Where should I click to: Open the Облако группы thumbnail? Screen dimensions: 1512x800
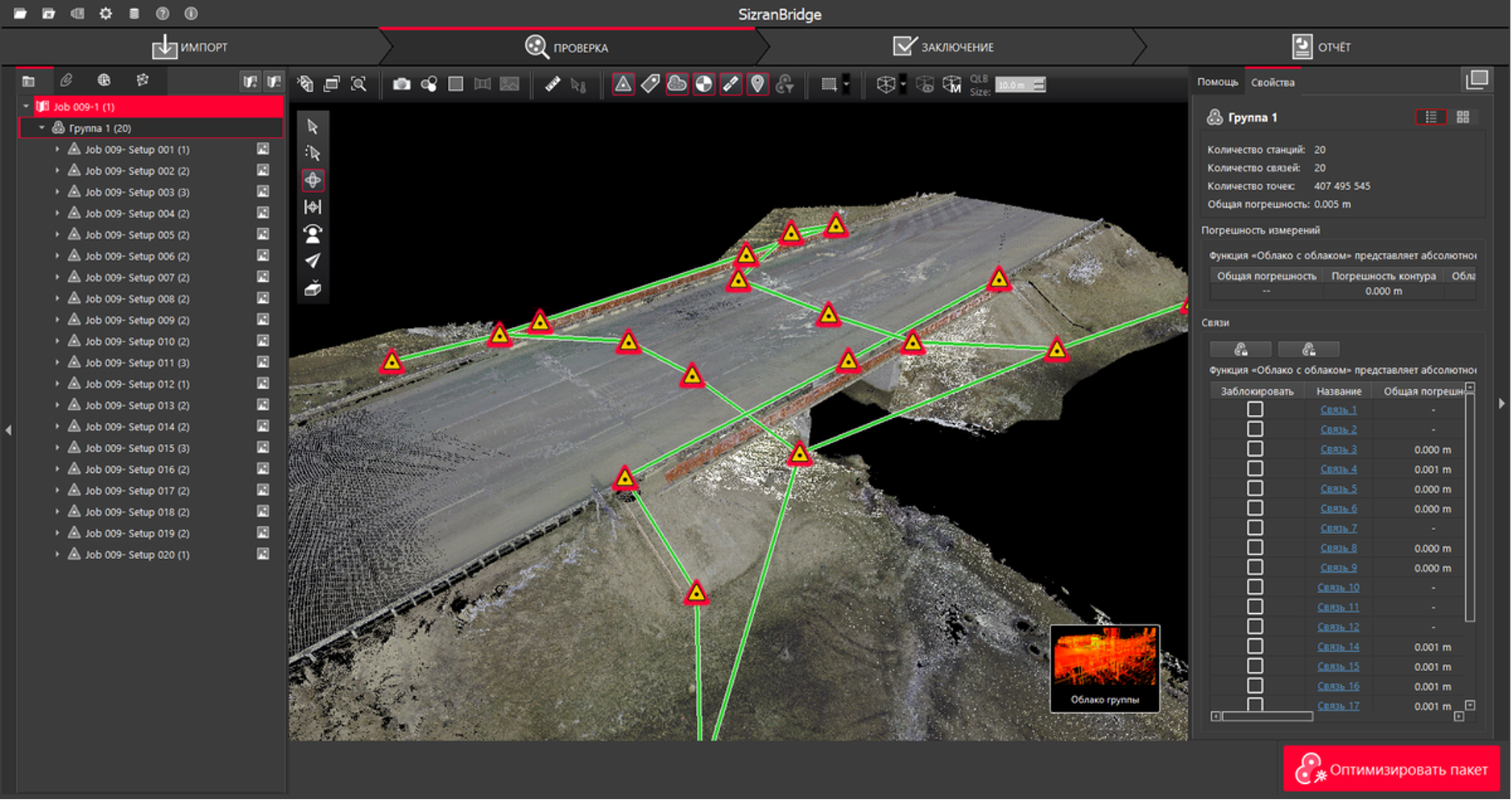point(1104,668)
